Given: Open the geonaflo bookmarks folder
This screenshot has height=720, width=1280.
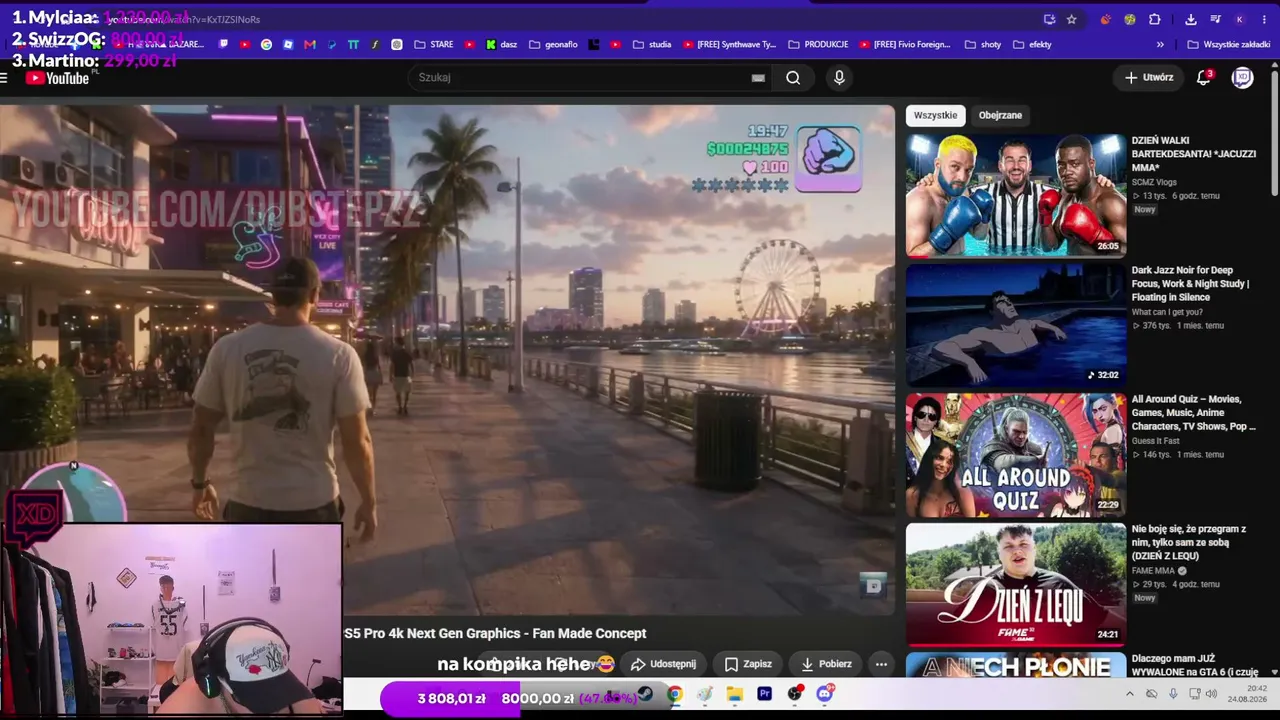Looking at the screenshot, I should pos(553,44).
